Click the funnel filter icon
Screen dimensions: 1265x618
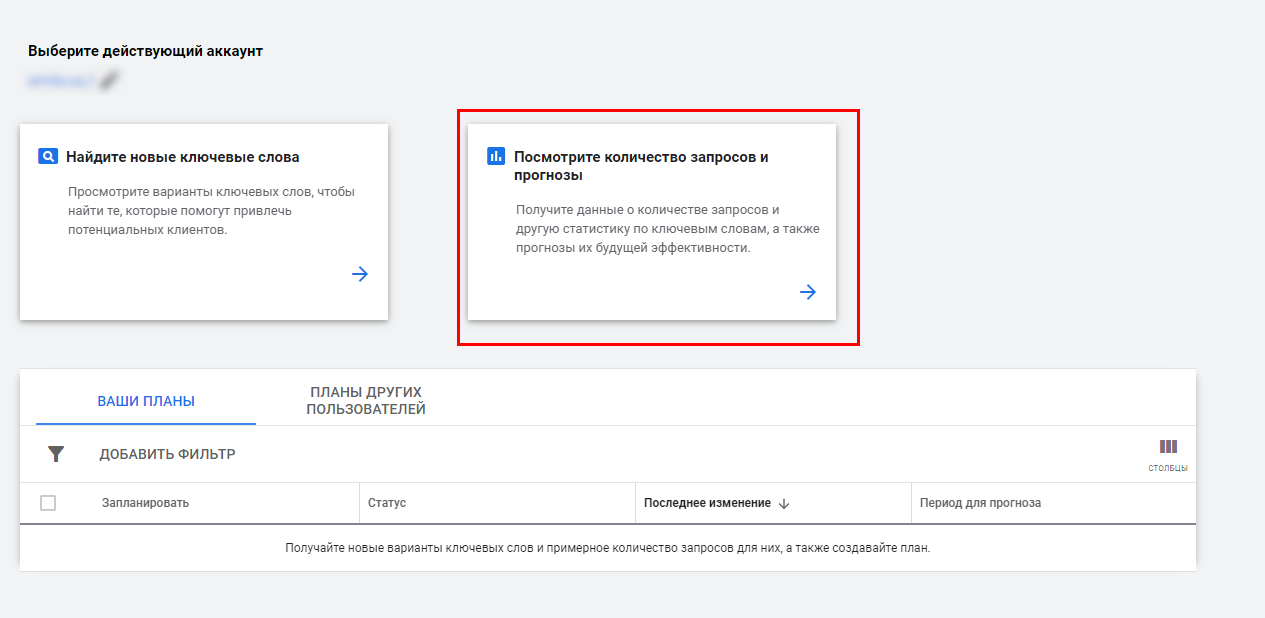point(56,454)
